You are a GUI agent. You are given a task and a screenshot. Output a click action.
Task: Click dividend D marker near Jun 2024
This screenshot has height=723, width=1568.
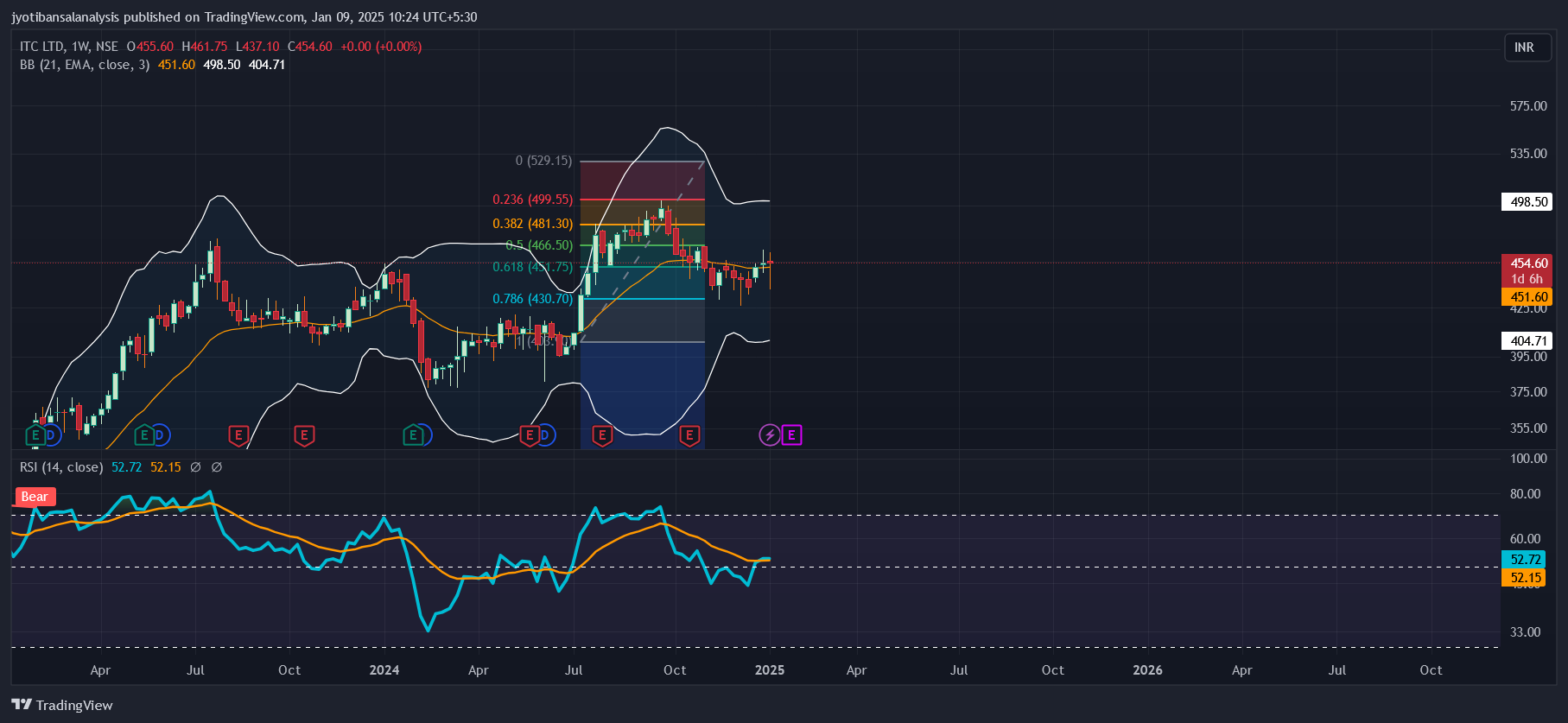point(546,435)
